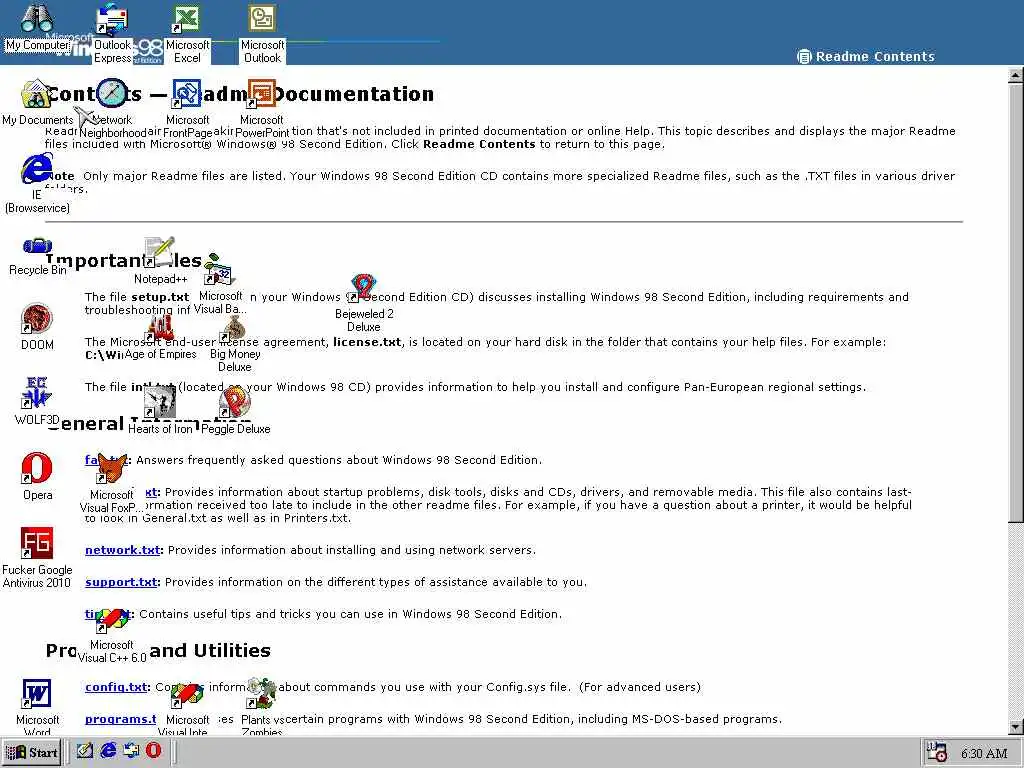Image resolution: width=1024 pixels, height=768 pixels.
Task: Open the Peggle Deluxe desktop shortcut
Action: pyautogui.click(x=235, y=411)
